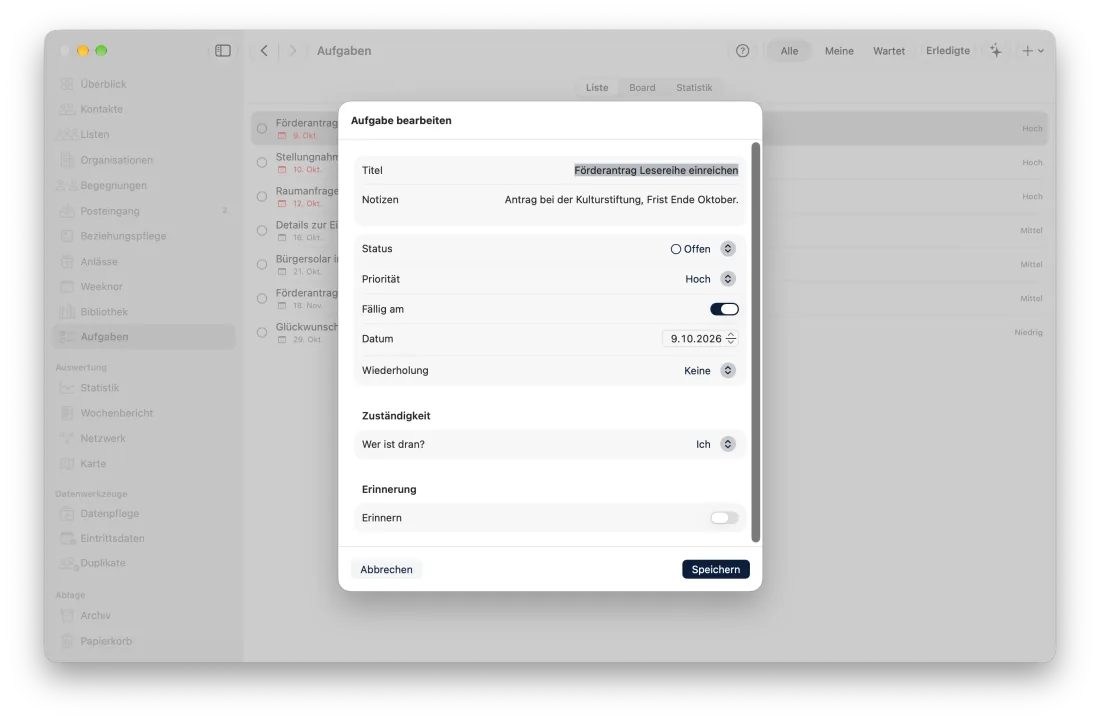Go back with the left chevron
Screen dimensions: 1100x721
264,50
